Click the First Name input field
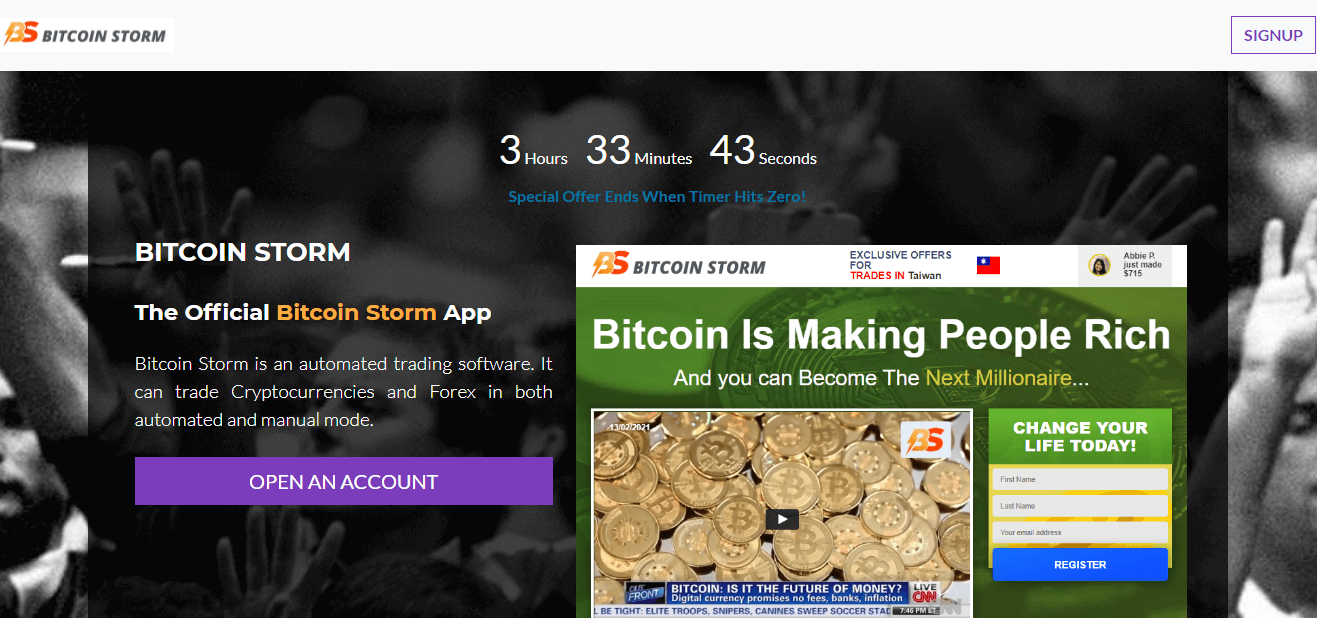This screenshot has width=1317, height=618. click(x=1080, y=479)
